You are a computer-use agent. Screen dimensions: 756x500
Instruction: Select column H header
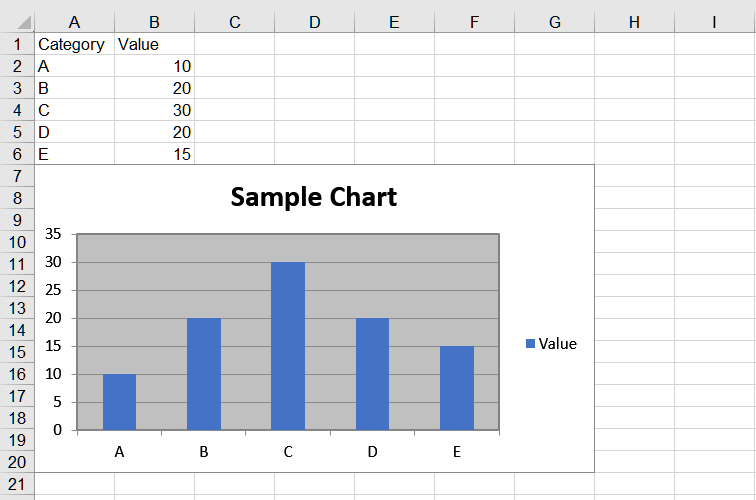pos(634,22)
